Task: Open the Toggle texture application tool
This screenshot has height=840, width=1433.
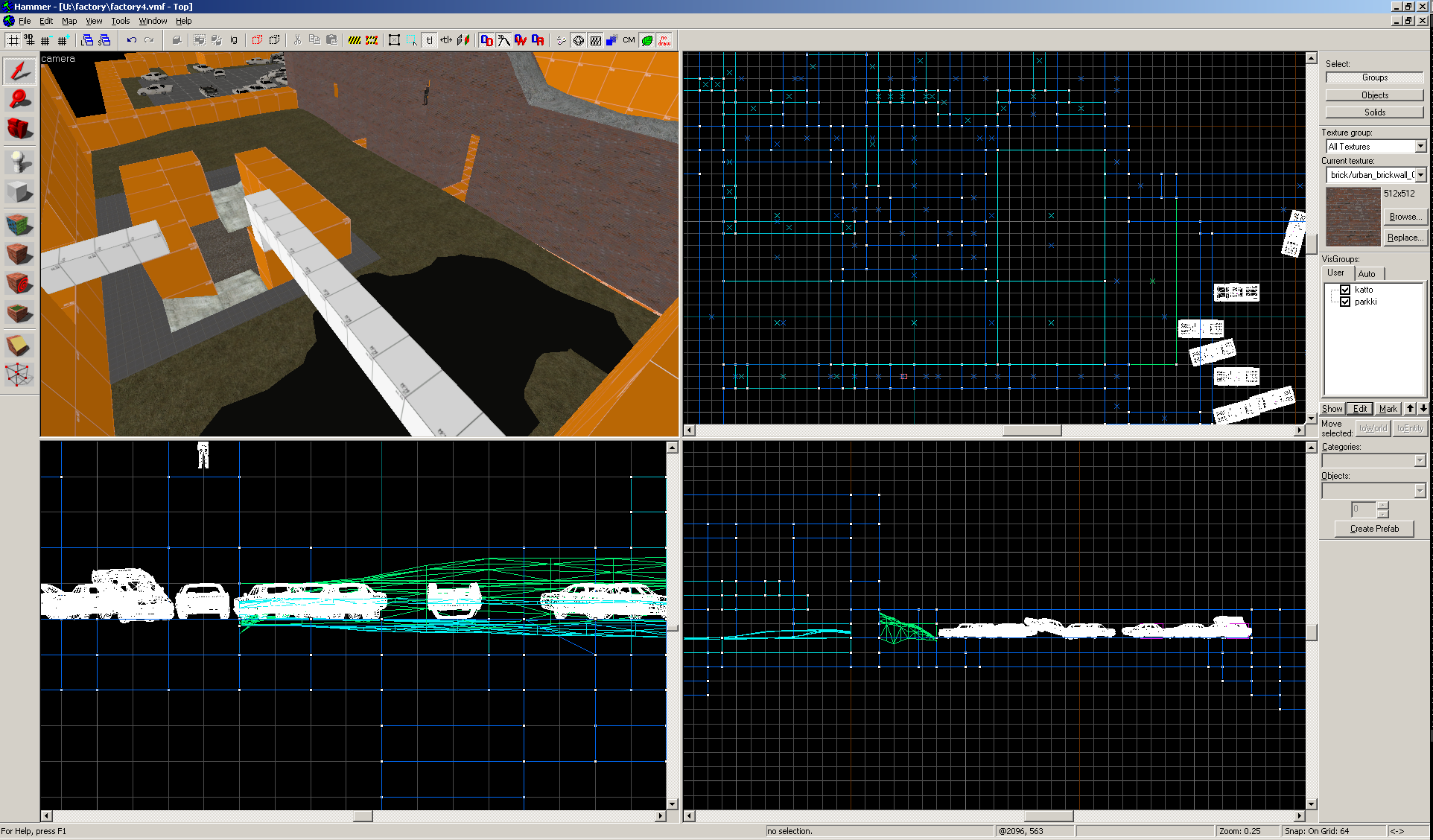Action: [19, 223]
